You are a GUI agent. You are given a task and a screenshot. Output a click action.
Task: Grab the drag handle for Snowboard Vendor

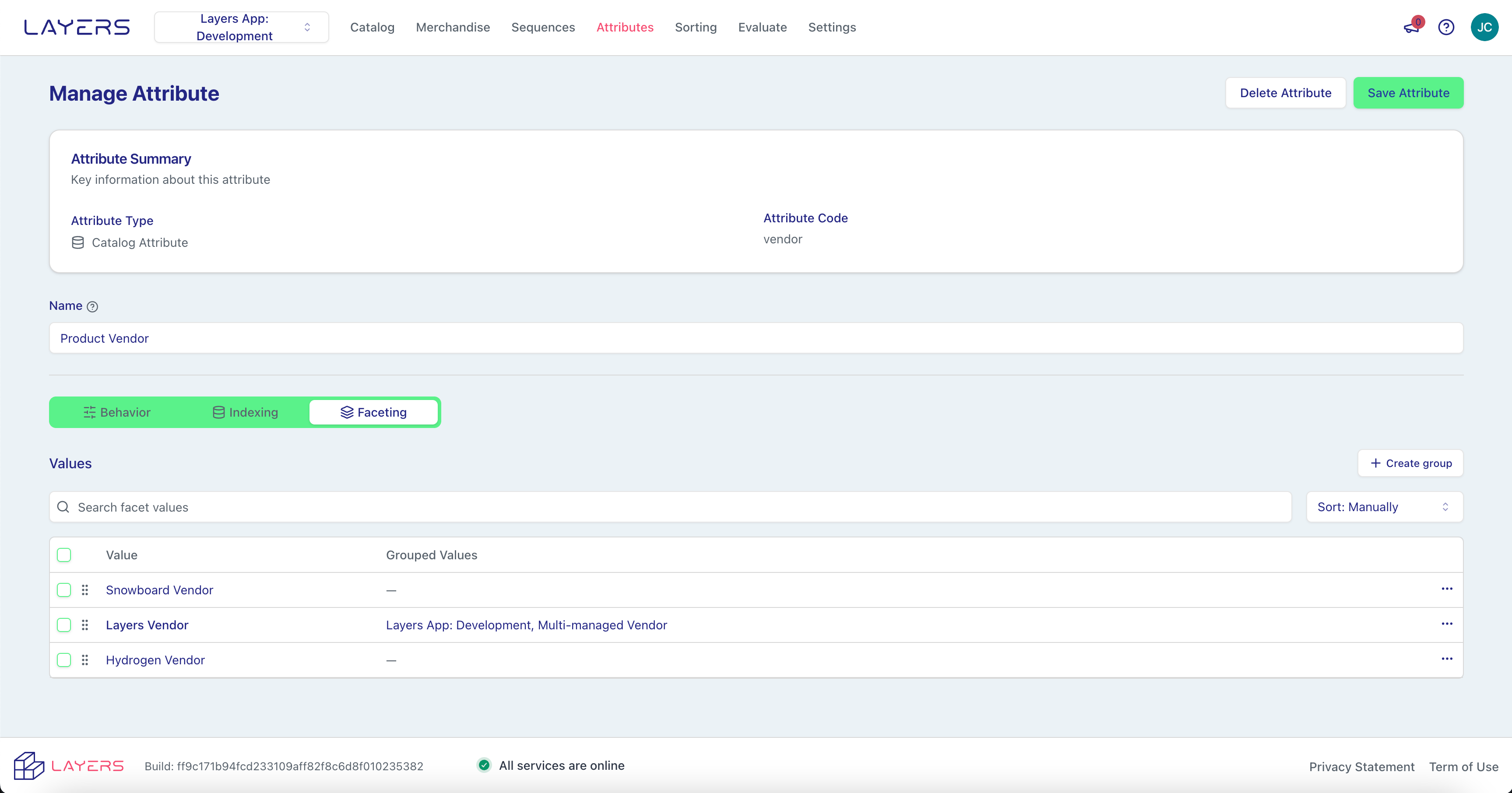(x=85, y=590)
